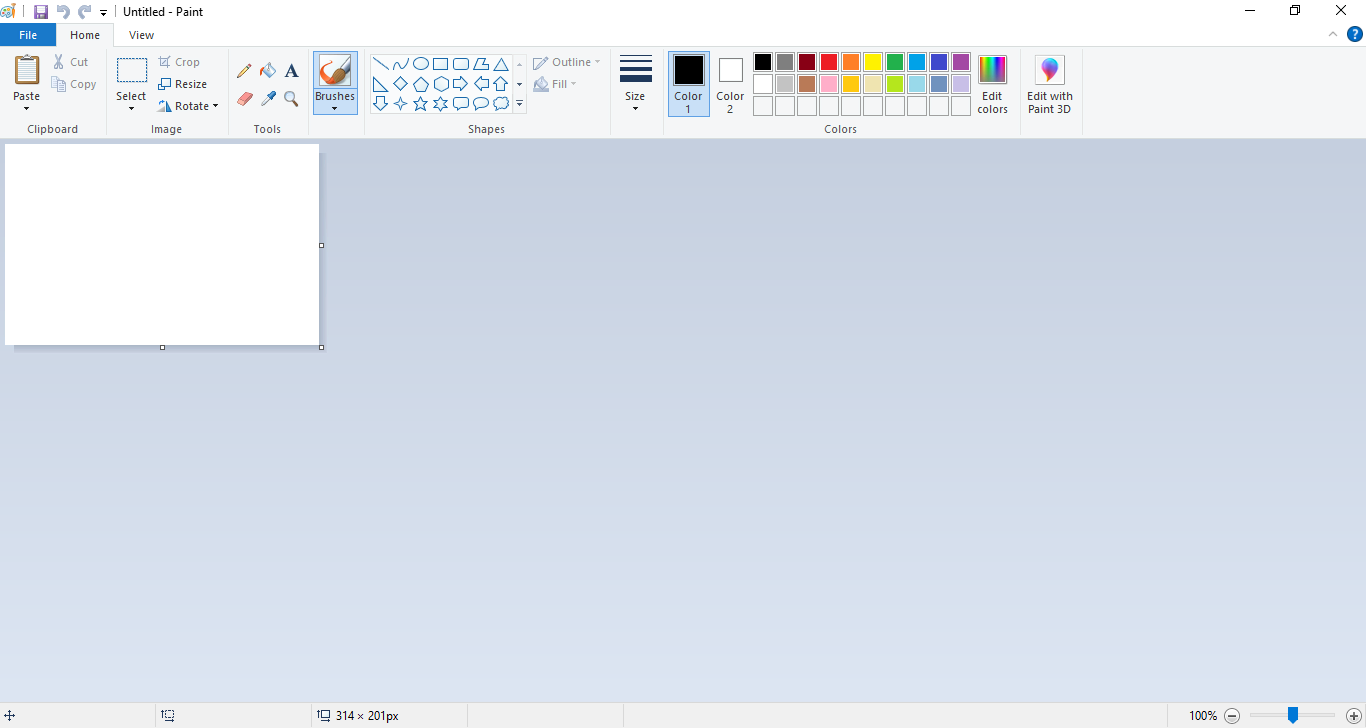Click the Zoom out minus button

1232,716
